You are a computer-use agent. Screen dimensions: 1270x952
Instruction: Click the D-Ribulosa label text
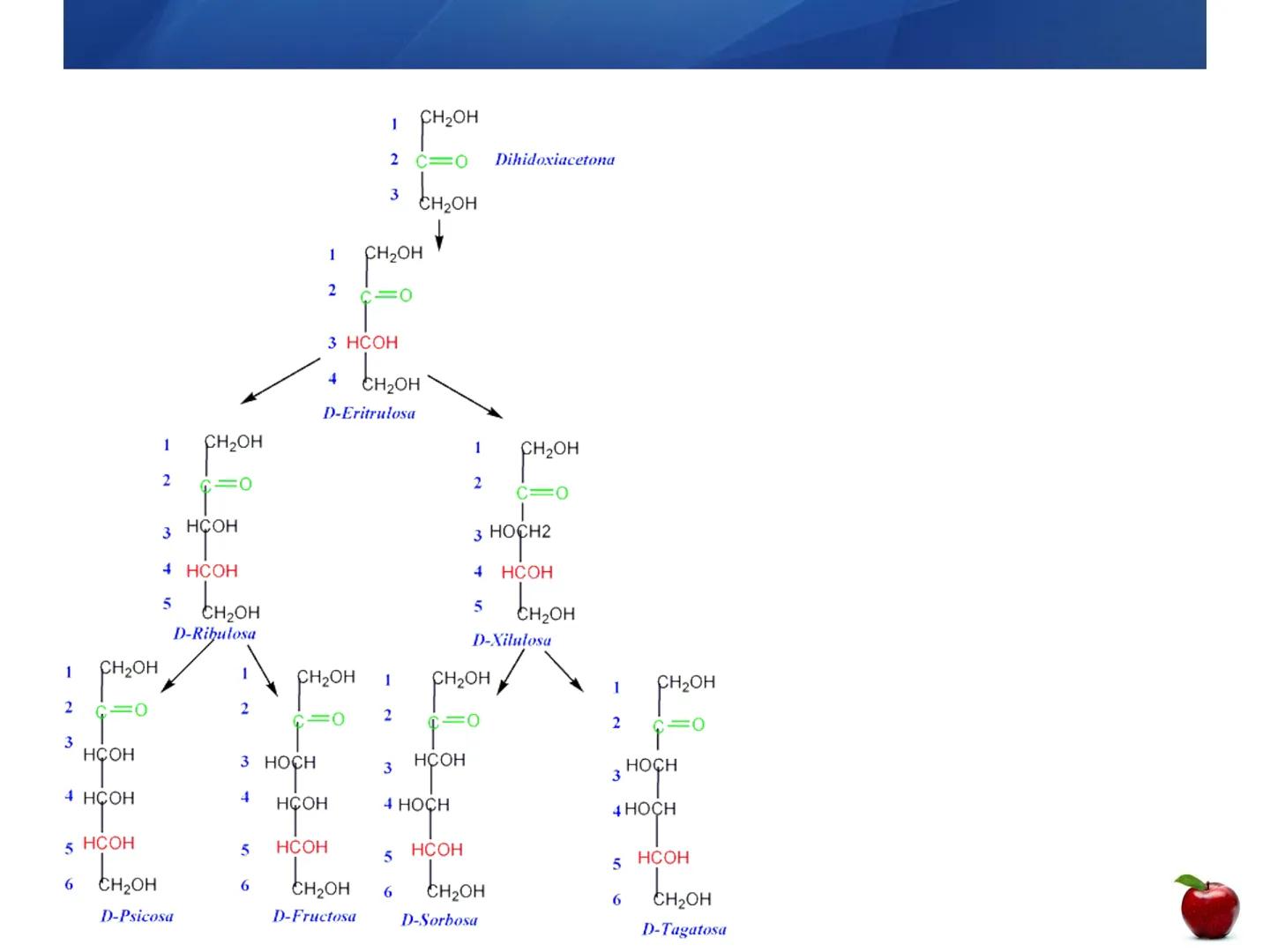tap(214, 633)
